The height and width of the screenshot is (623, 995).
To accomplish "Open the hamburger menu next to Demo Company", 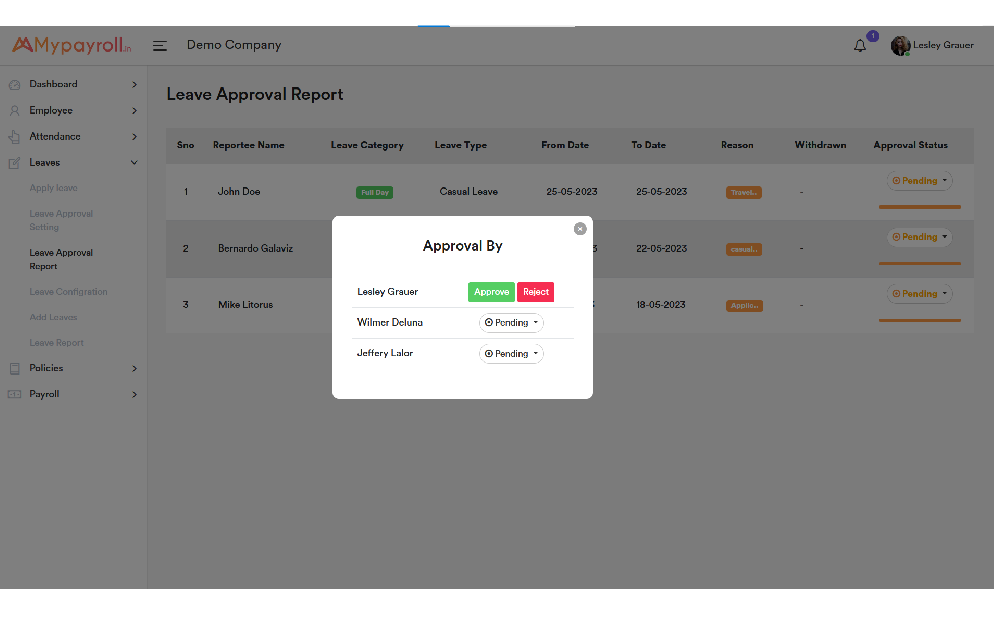I will tap(160, 45).
